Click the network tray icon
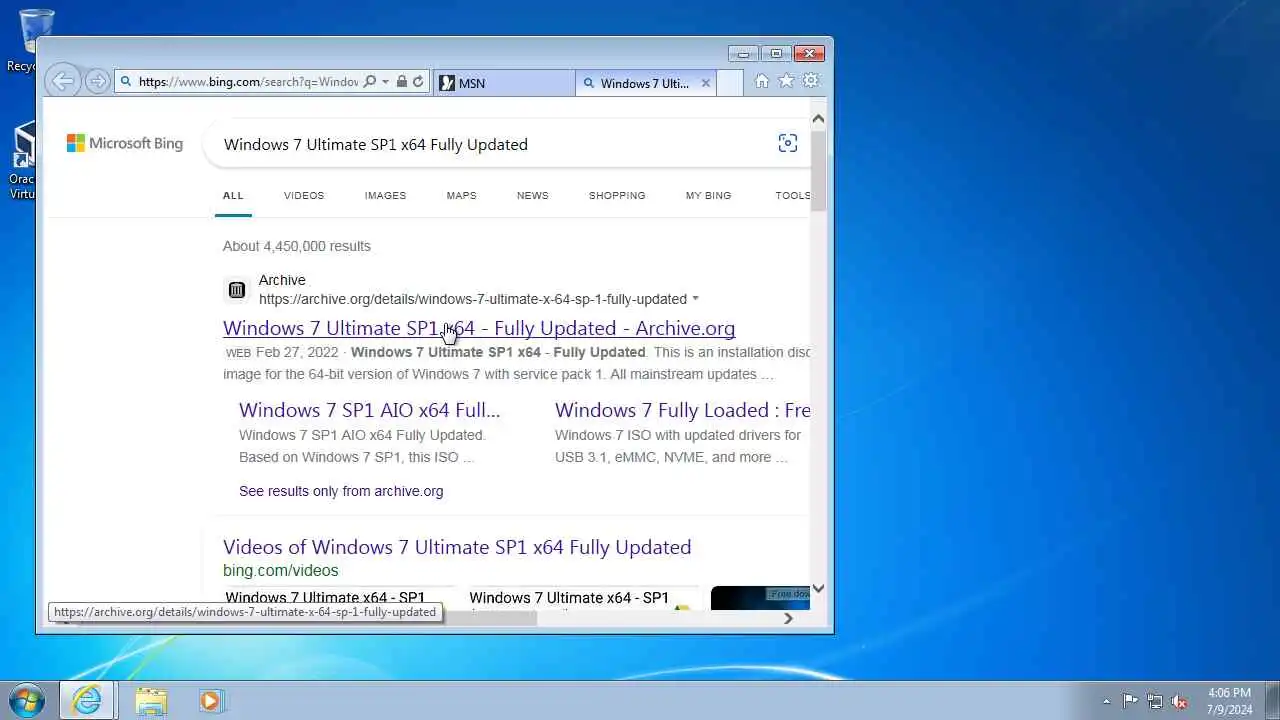This screenshot has height=720, width=1280. 1155,701
